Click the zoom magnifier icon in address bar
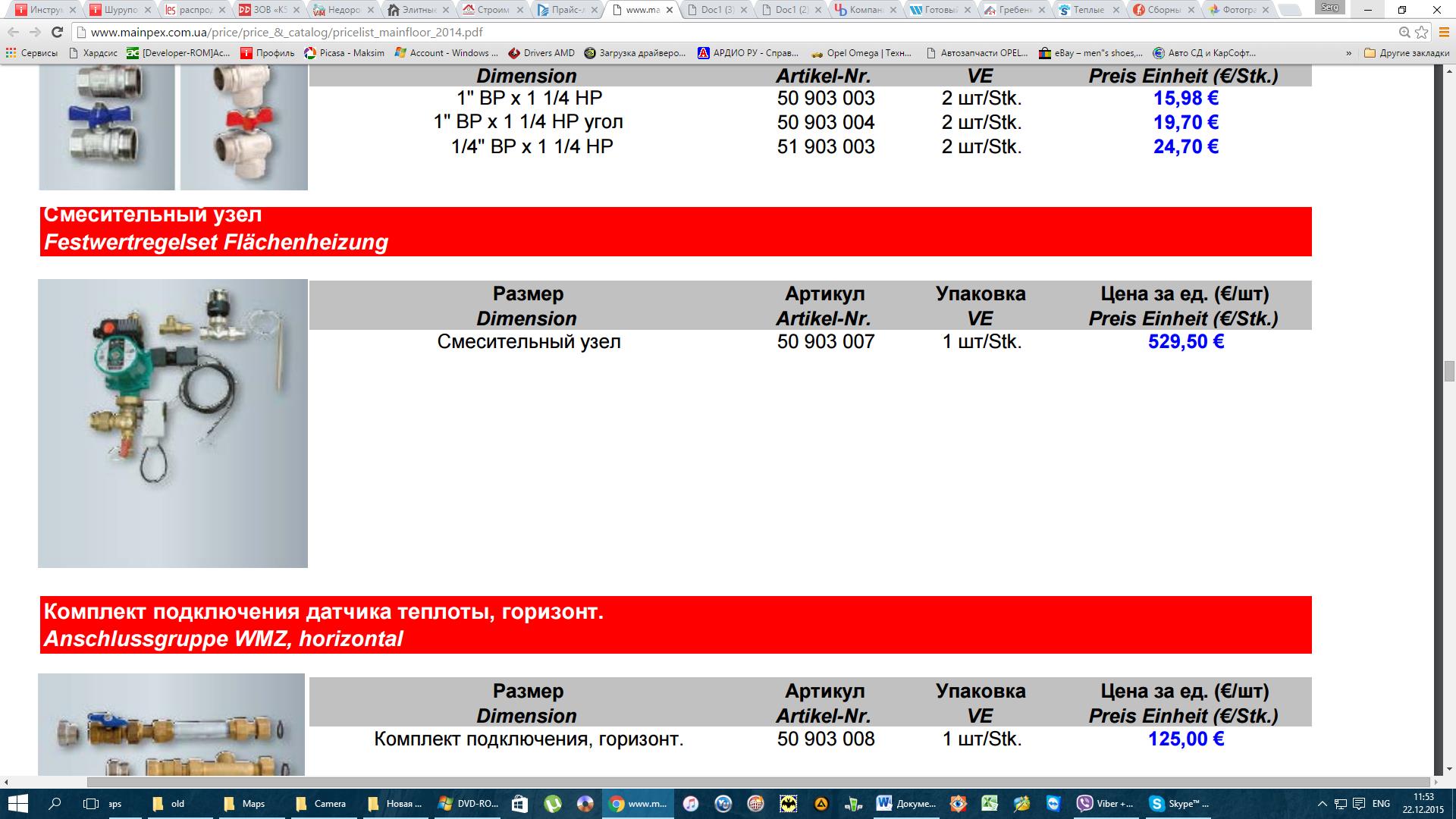Screen dimensions: 1456x819 click(1404, 33)
